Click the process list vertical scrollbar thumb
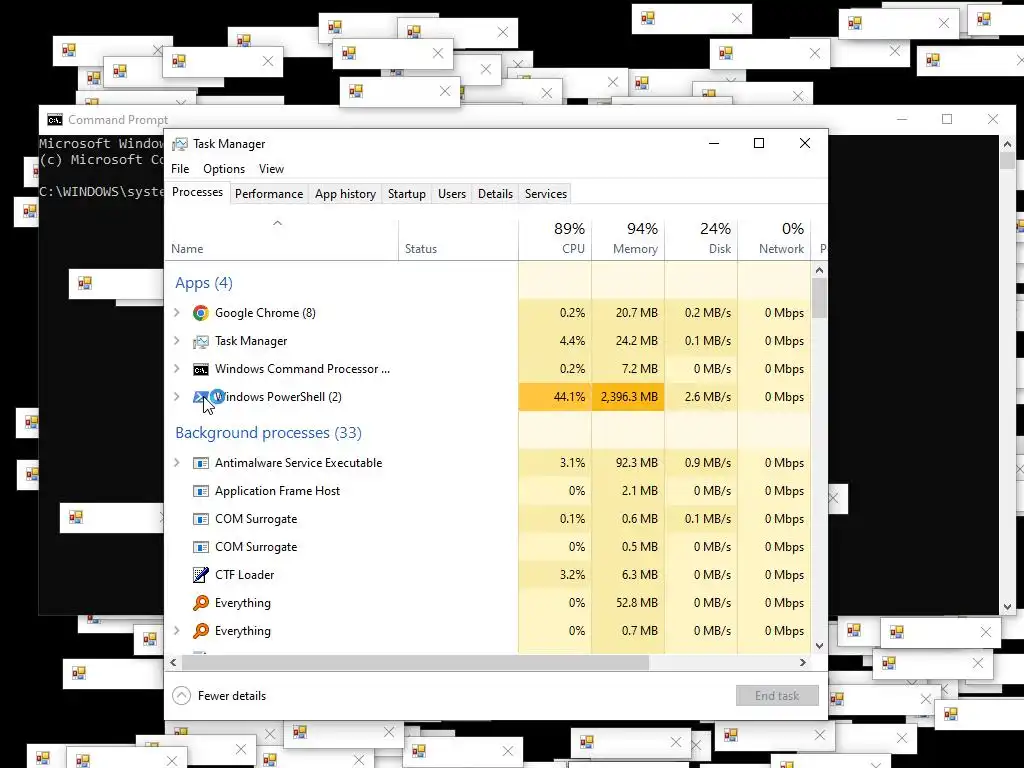This screenshot has width=1024, height=768. pos(820,298)
